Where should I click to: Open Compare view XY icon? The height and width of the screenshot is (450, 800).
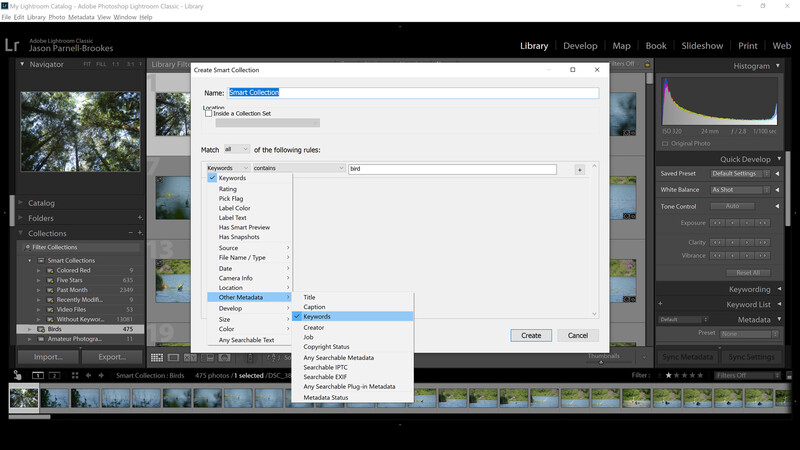click(x=190, y=358)
